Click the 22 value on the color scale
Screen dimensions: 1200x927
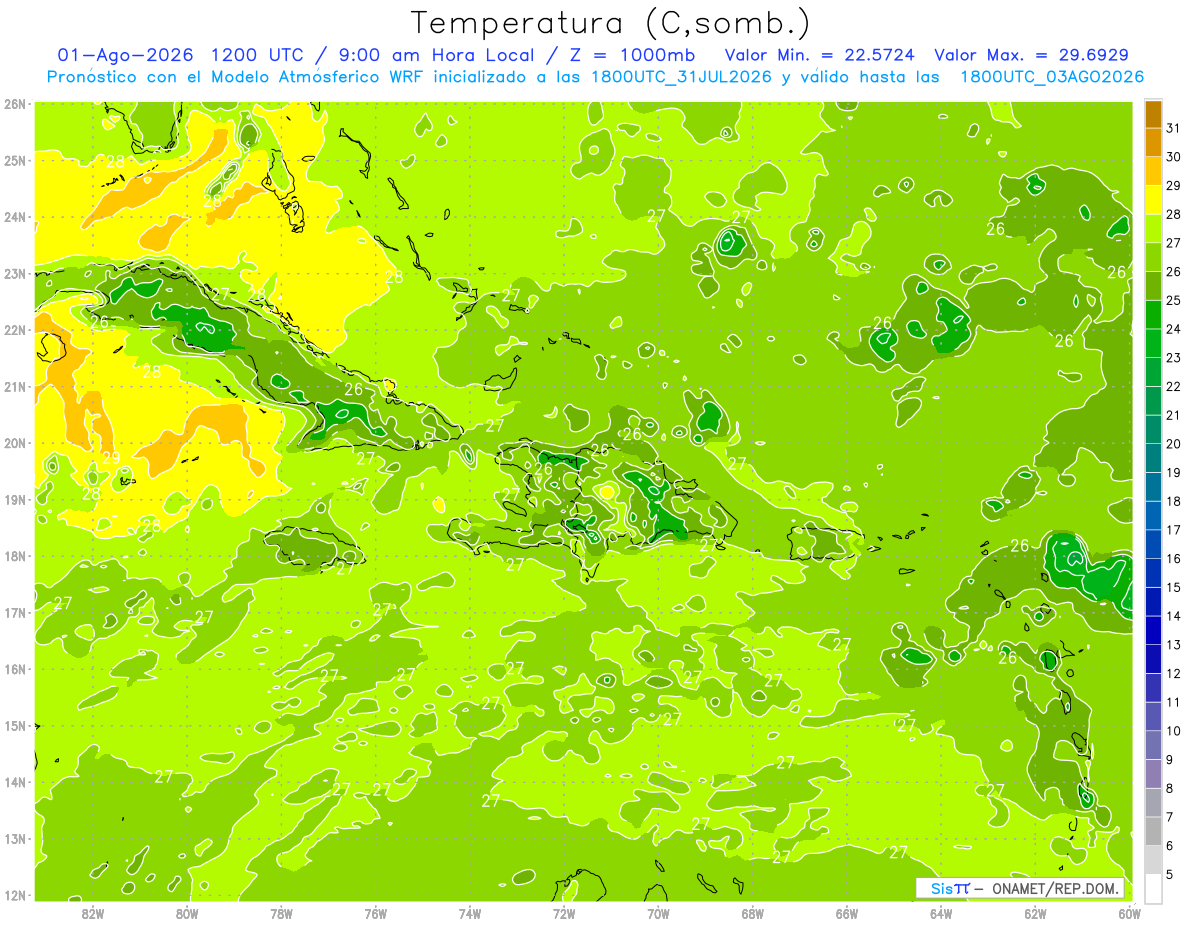point(1174,386)
